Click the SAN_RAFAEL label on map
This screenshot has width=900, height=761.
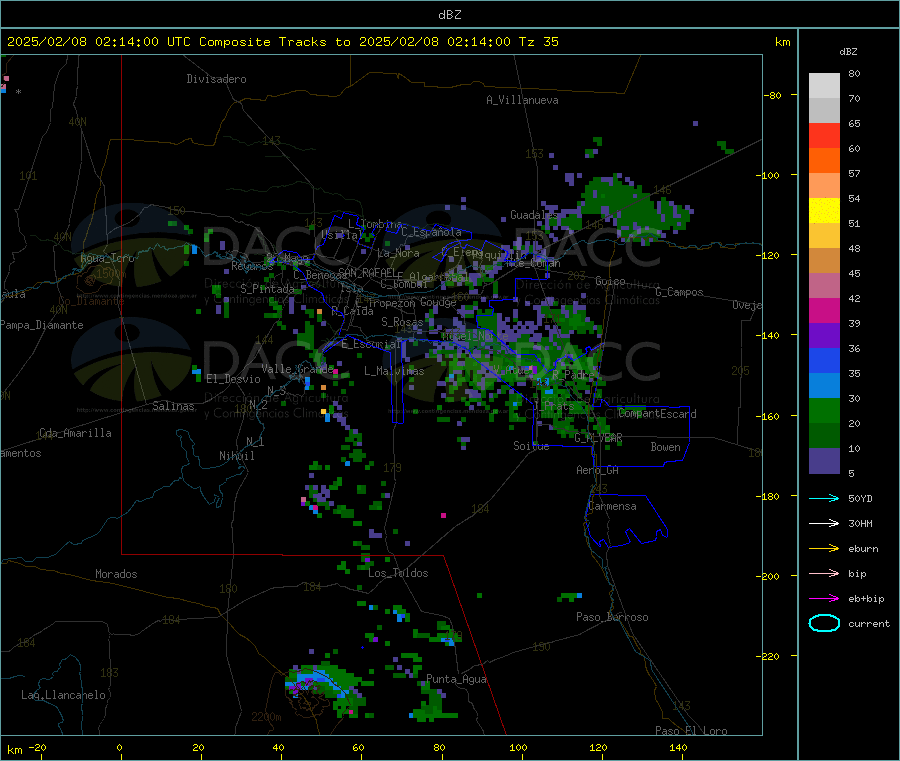(x=367, y=272)
